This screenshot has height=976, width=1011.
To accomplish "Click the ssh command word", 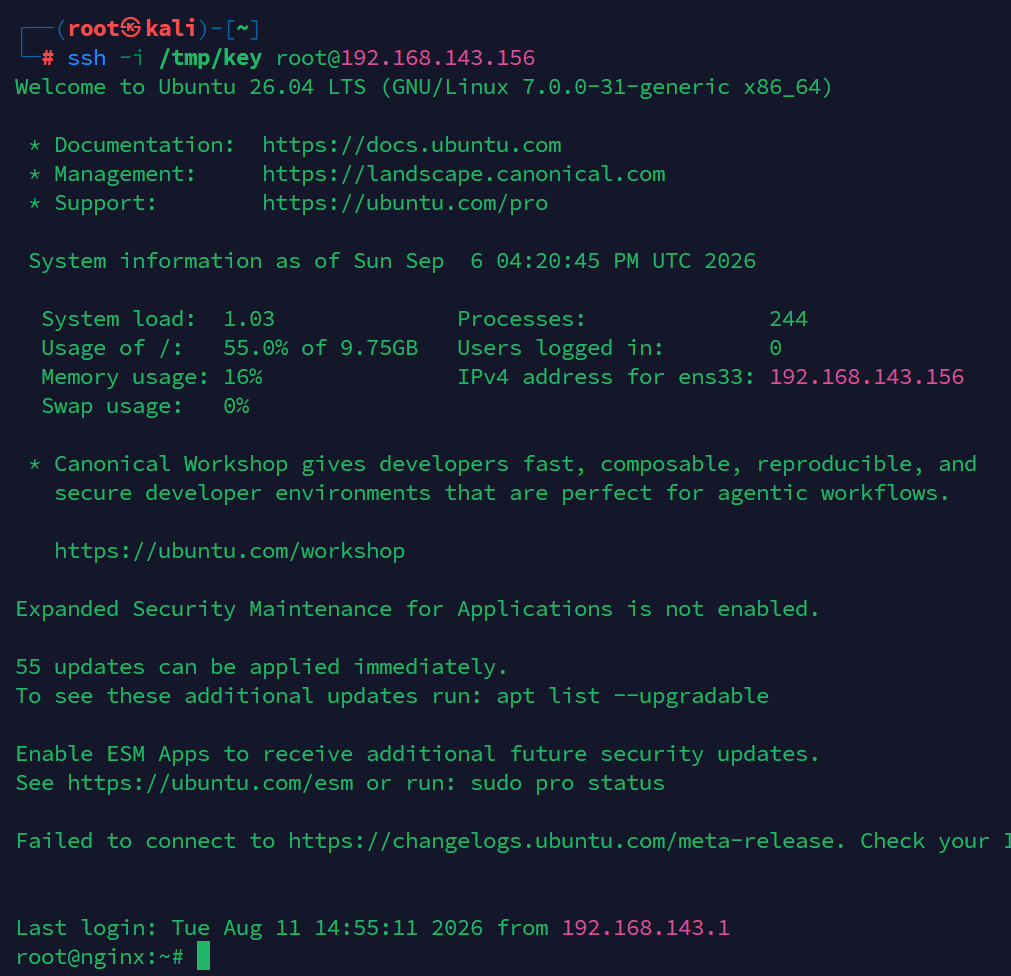I will (87, 59).
